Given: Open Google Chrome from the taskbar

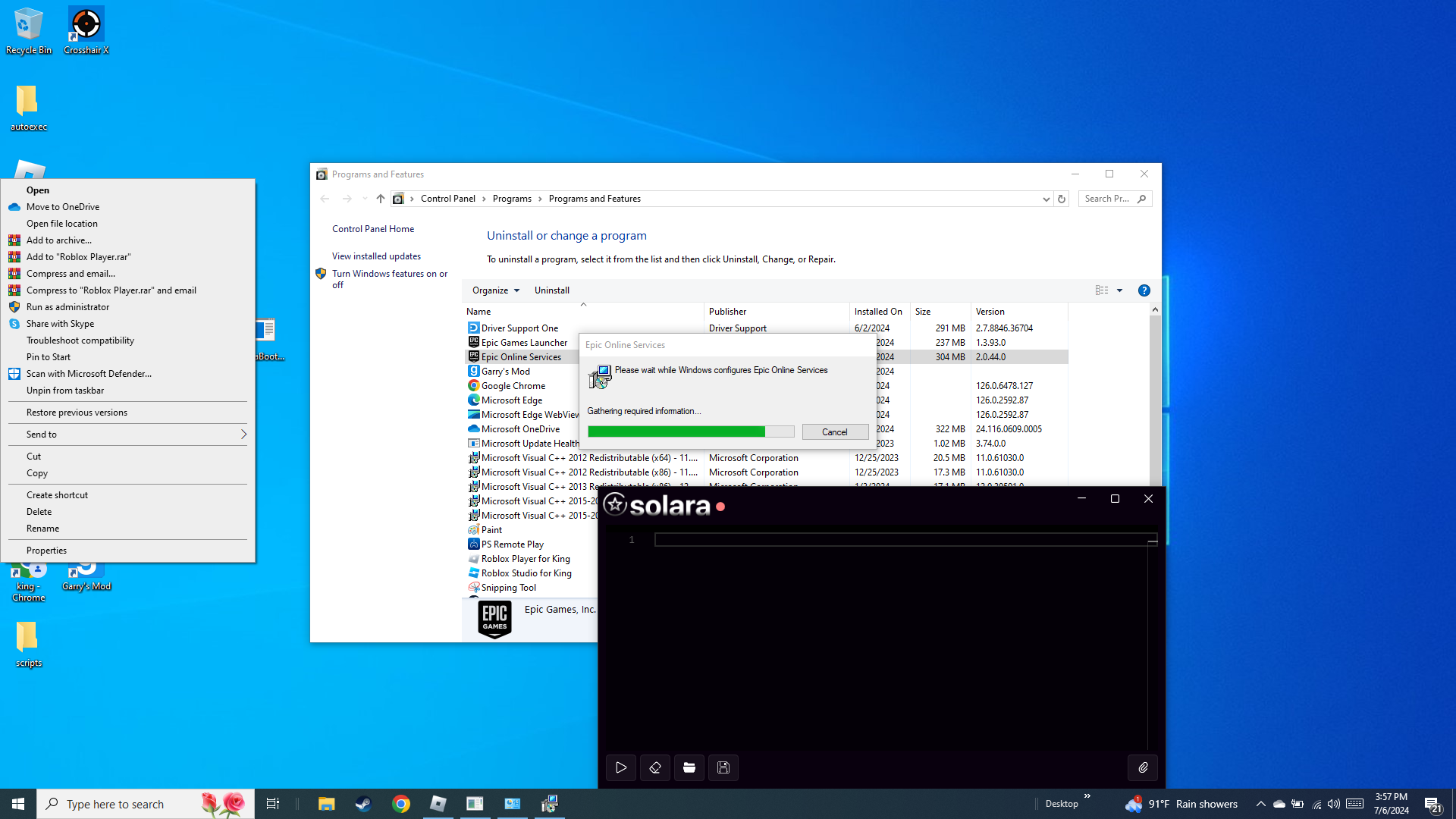Looking at the screenshot, I should click(400, 804).
